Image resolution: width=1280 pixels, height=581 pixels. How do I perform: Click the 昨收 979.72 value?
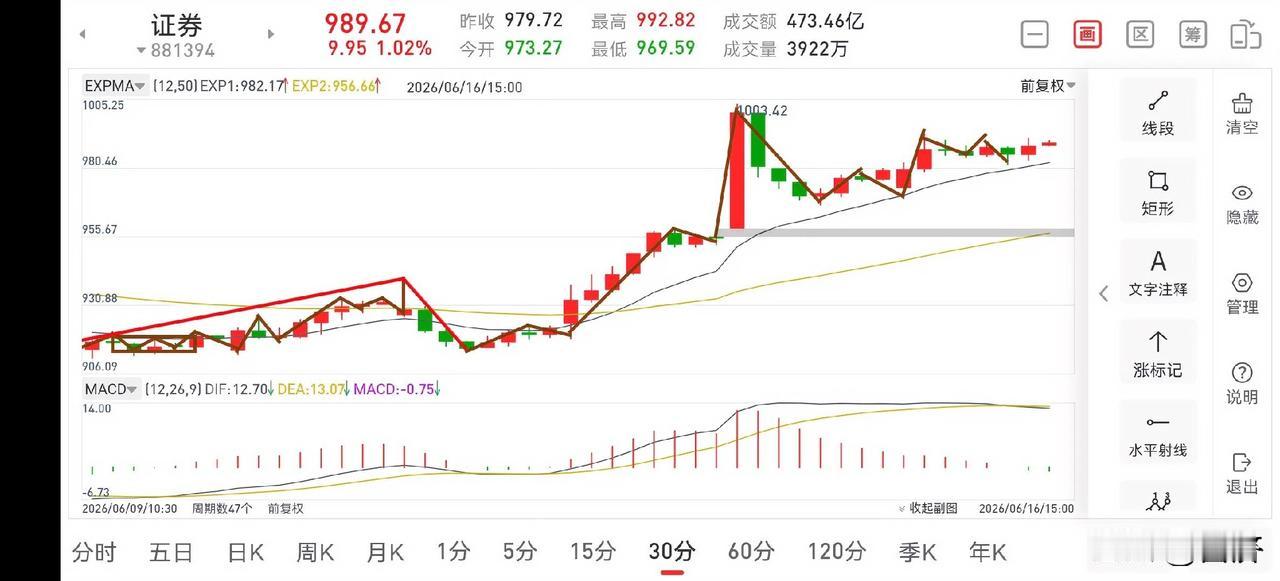(533, 21)
